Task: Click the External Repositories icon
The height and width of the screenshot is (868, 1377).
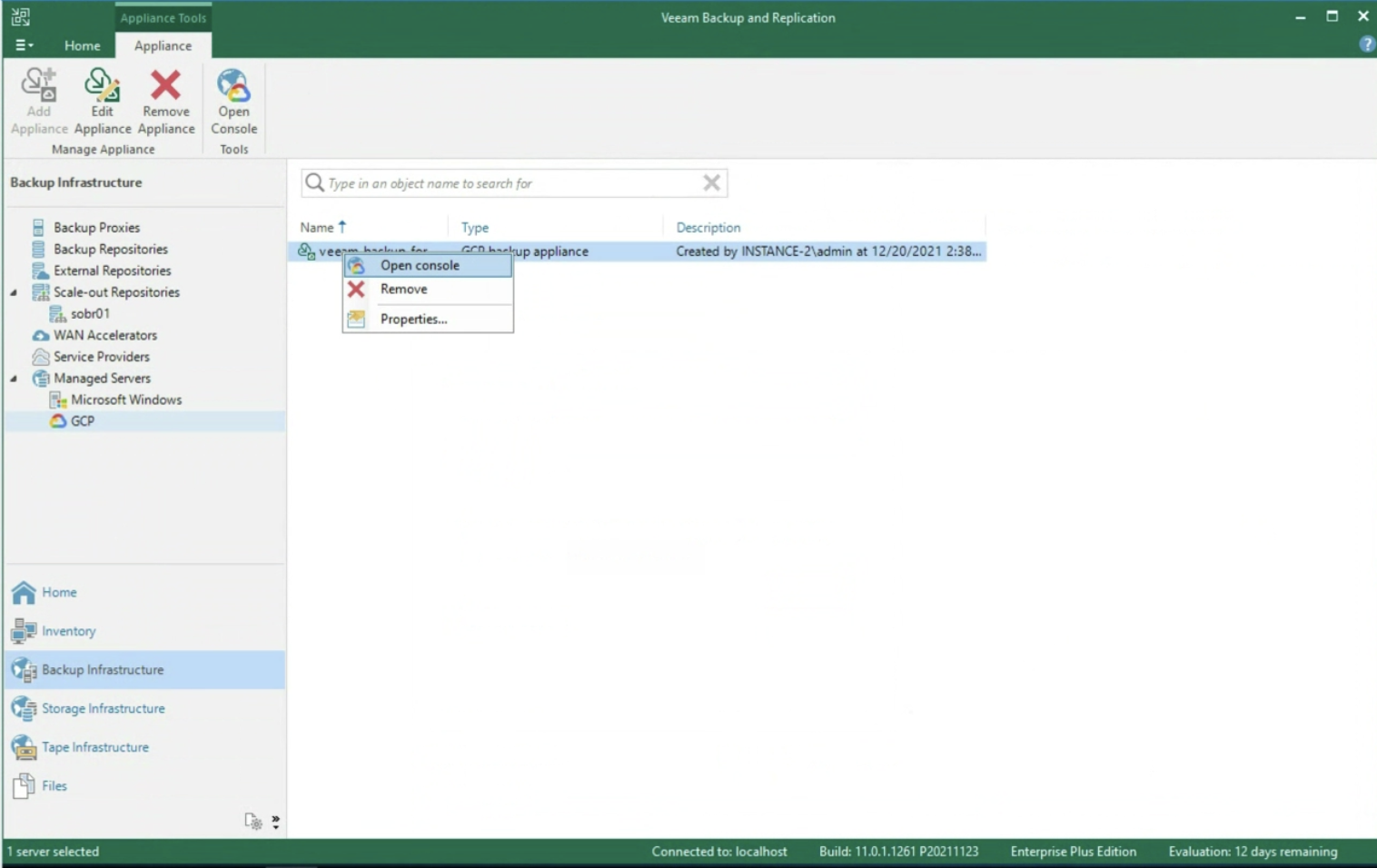Action: [x=40, y=271]
